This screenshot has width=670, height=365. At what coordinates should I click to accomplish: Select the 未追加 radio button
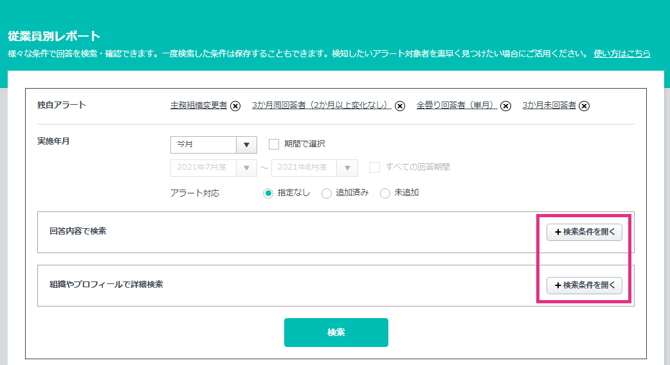[385, 193]
